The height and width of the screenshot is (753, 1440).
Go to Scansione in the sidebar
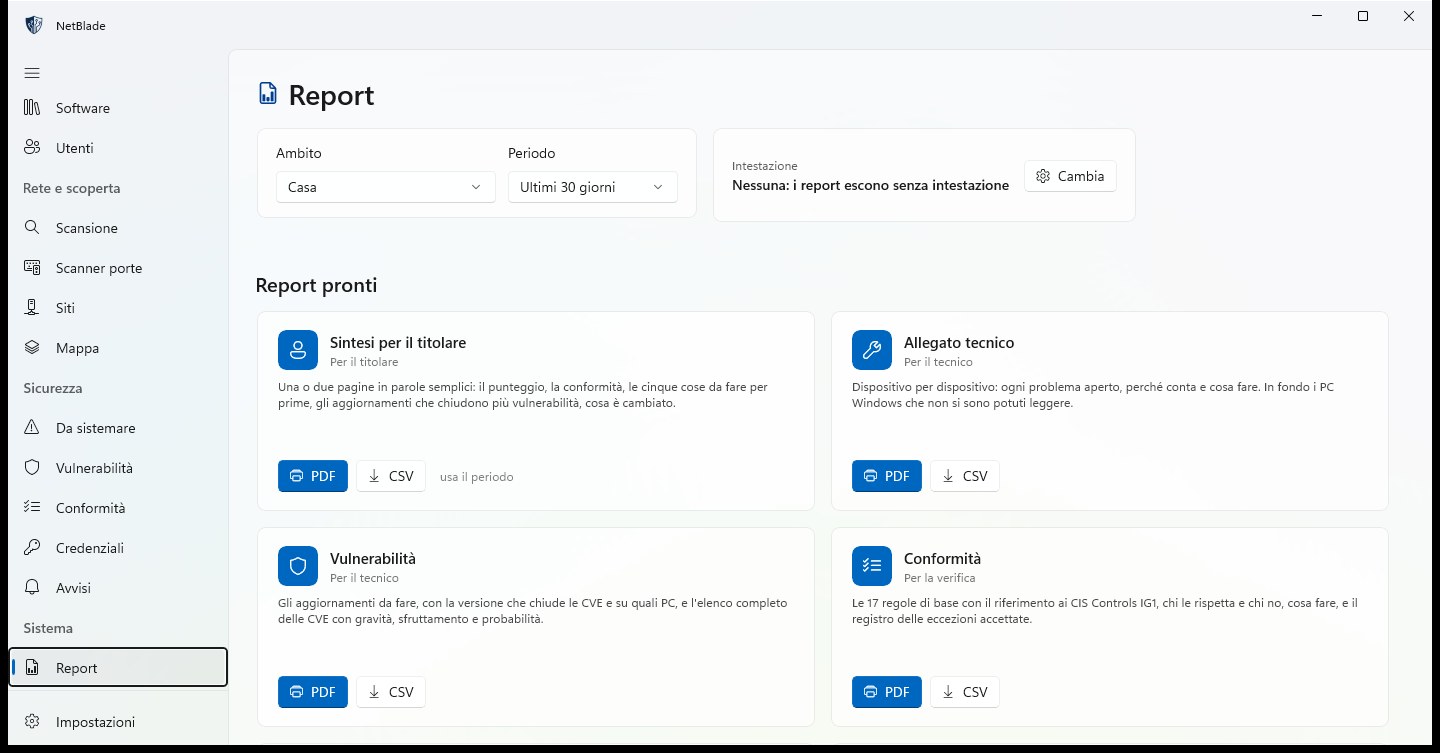[118, 228]
